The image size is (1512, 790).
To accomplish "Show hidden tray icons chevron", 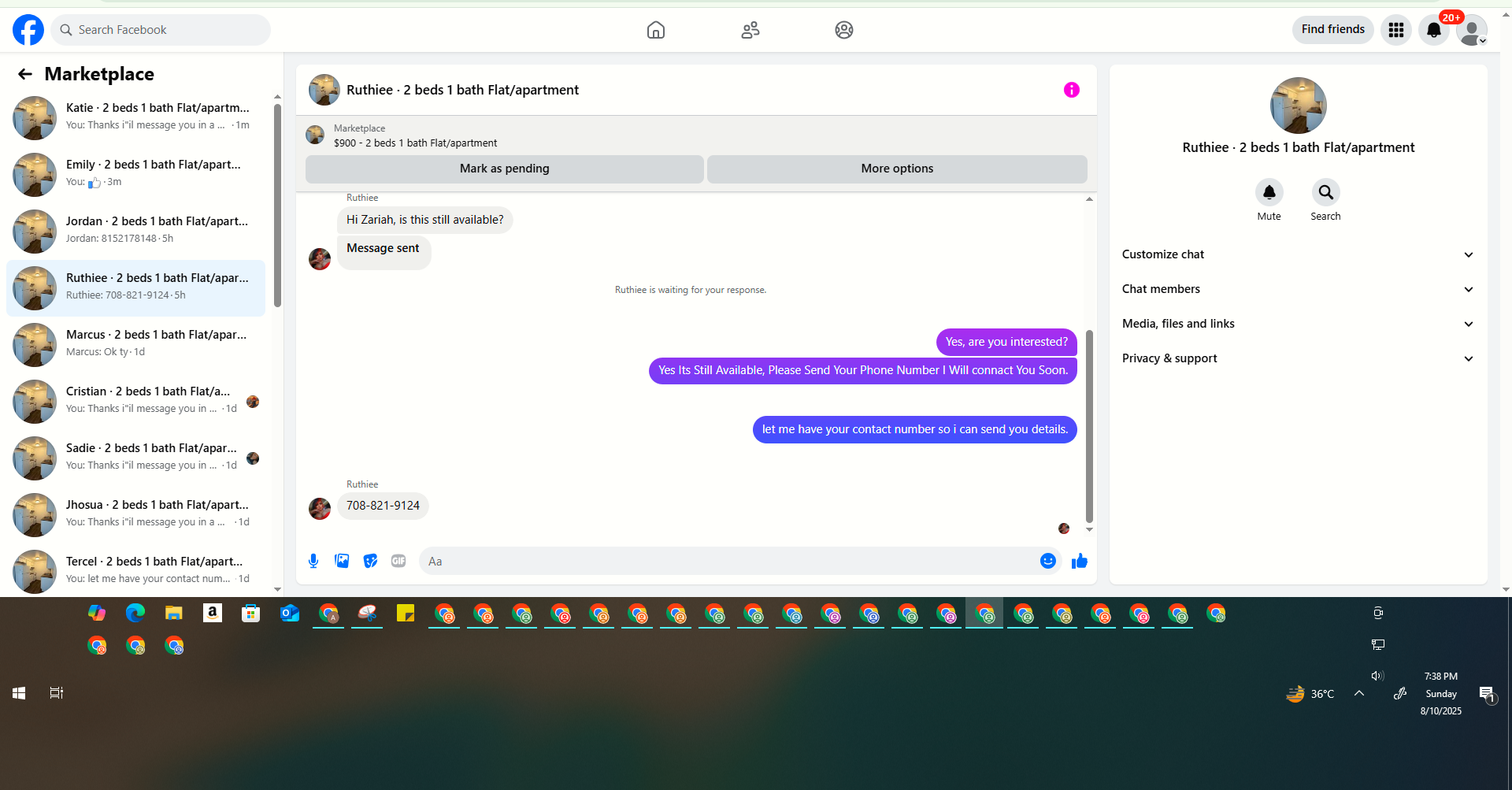I will (1359, 693).
